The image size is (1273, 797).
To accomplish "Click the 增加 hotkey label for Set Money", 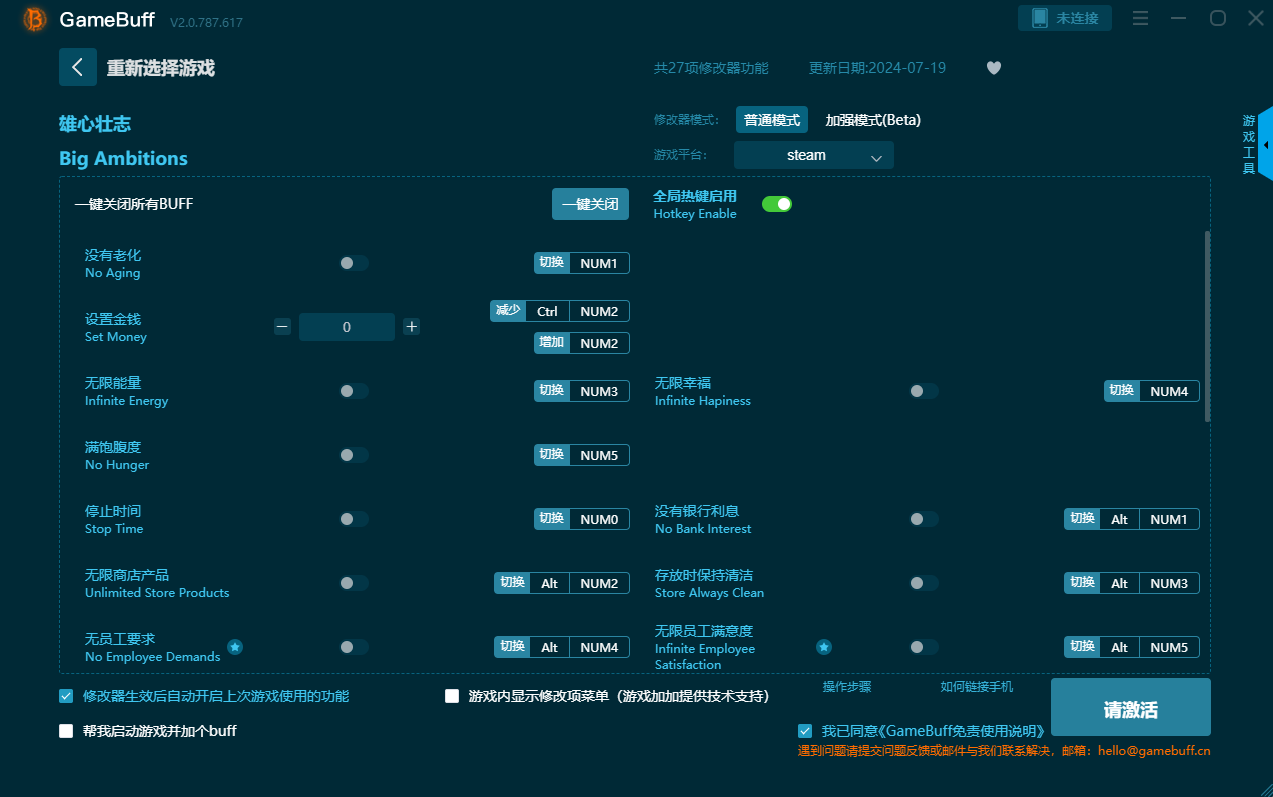I will 552,343.
